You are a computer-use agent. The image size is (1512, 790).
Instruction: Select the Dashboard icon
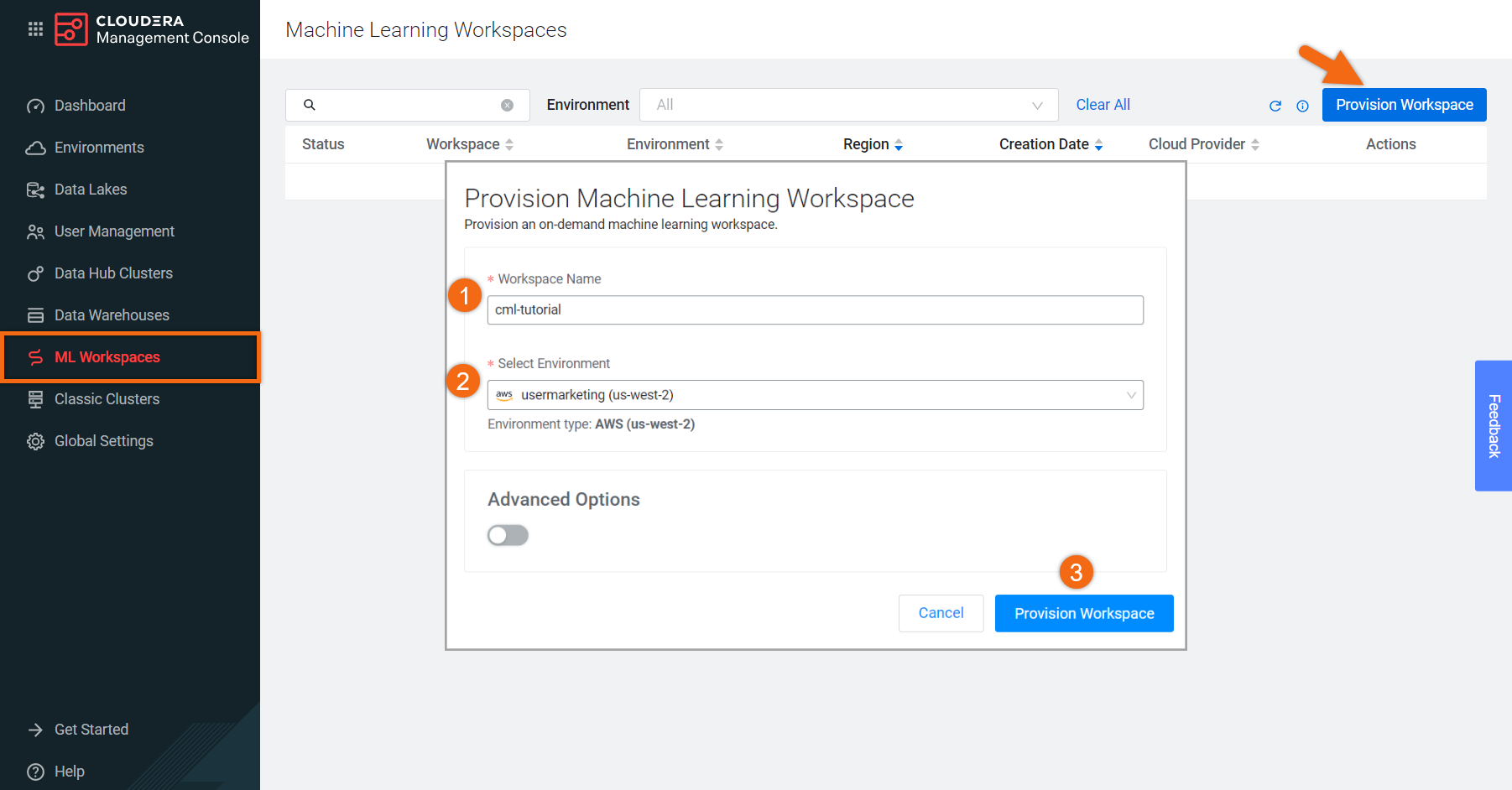[x=35, y=105]
